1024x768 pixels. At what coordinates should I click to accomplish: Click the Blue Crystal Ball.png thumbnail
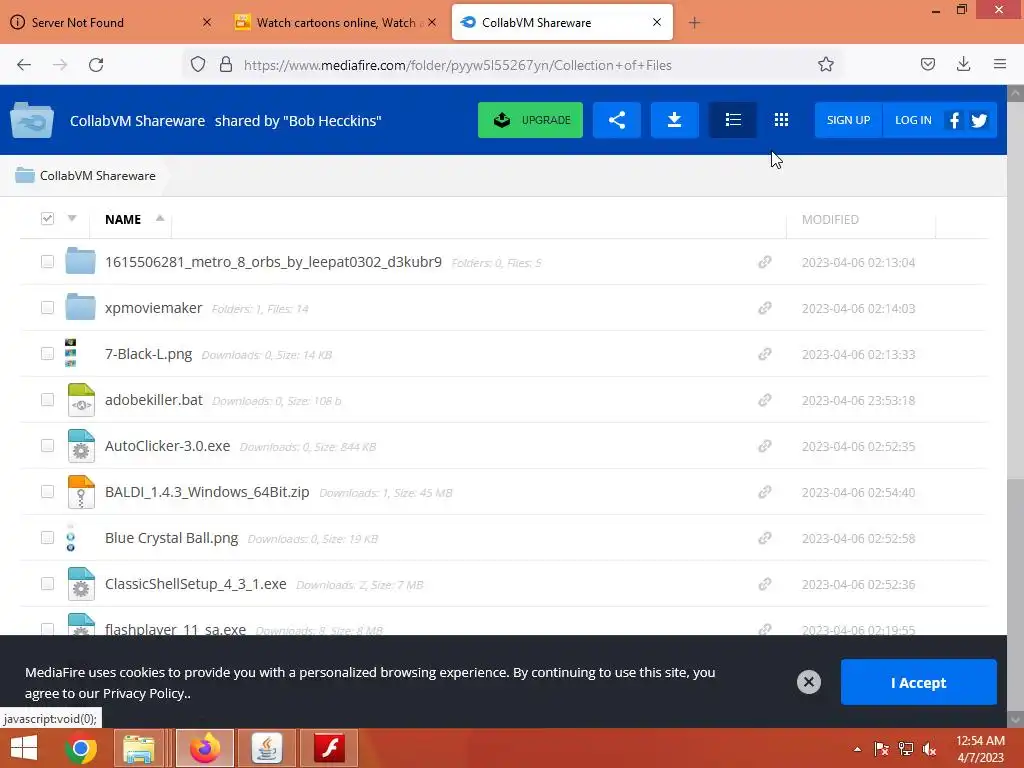click(71, 538)
